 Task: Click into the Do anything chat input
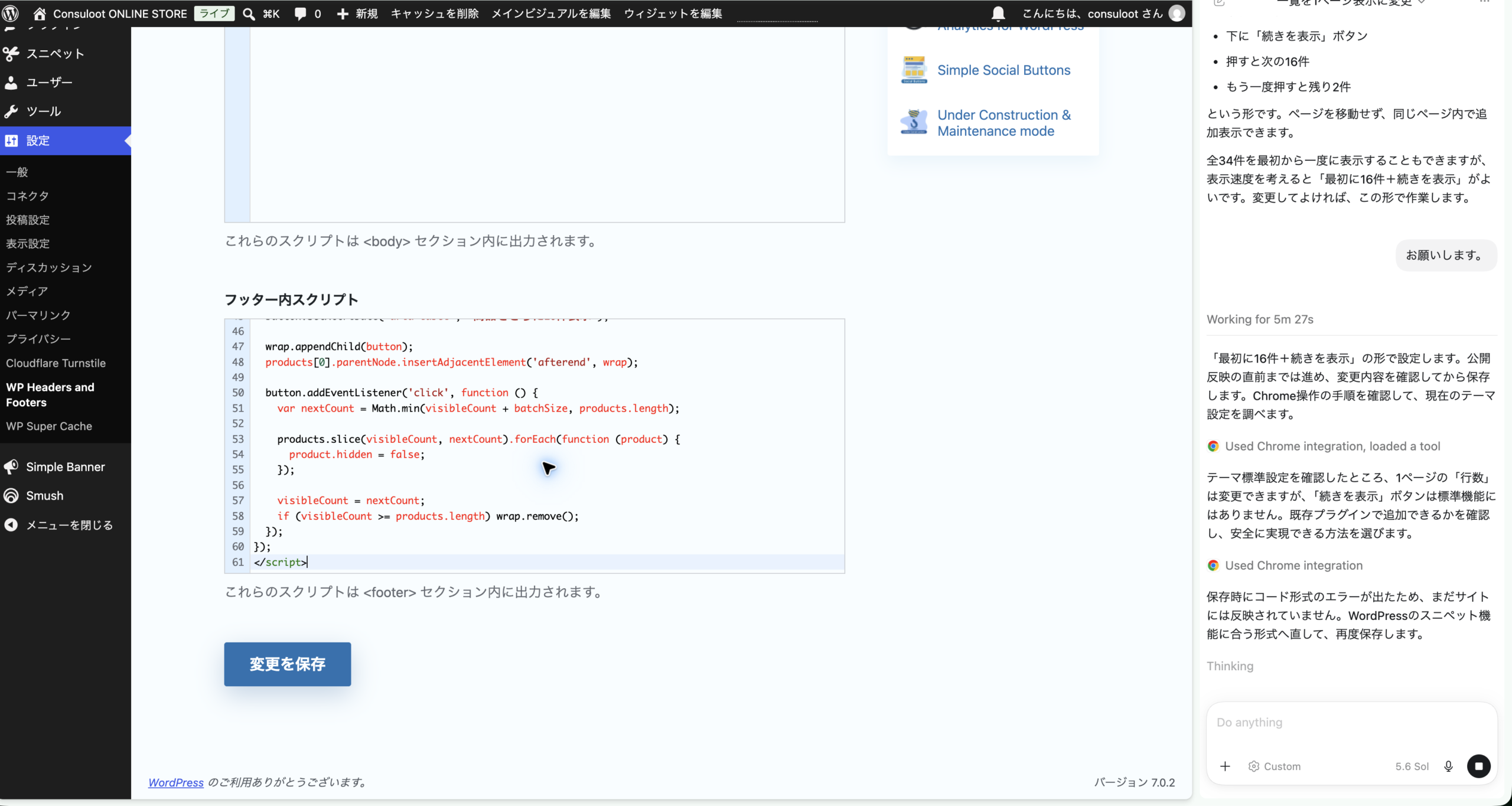pos(1351,722)
